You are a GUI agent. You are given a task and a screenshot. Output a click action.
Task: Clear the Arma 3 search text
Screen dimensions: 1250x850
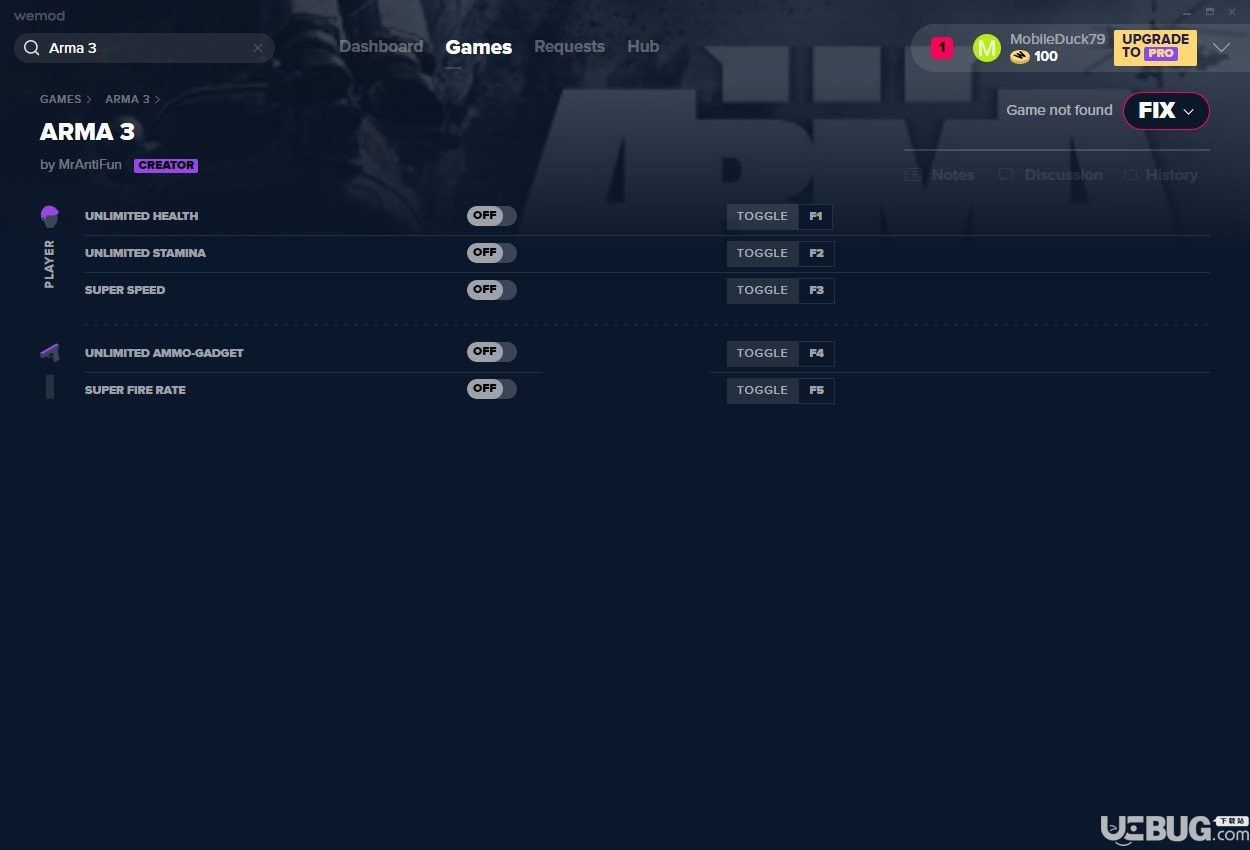pyautogui.click(x=258, y=48)
